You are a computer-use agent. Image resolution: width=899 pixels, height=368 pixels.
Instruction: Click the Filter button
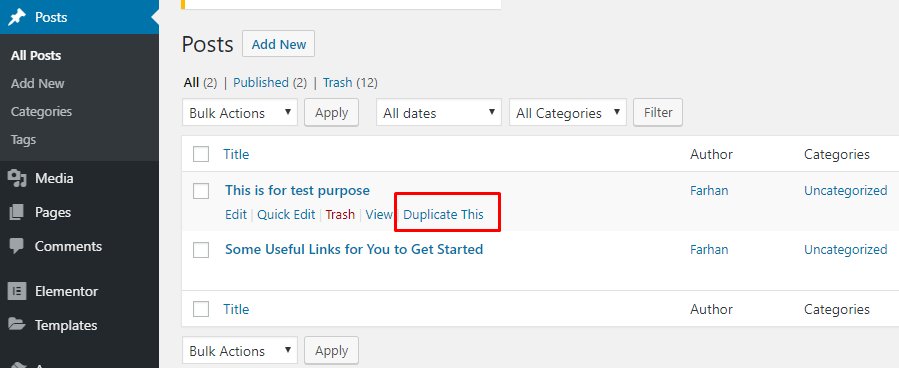tap(658, 112)
